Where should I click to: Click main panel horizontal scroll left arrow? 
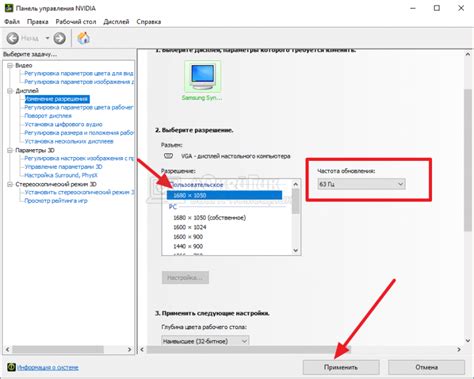pyautogui.click(x=142, y=349)
